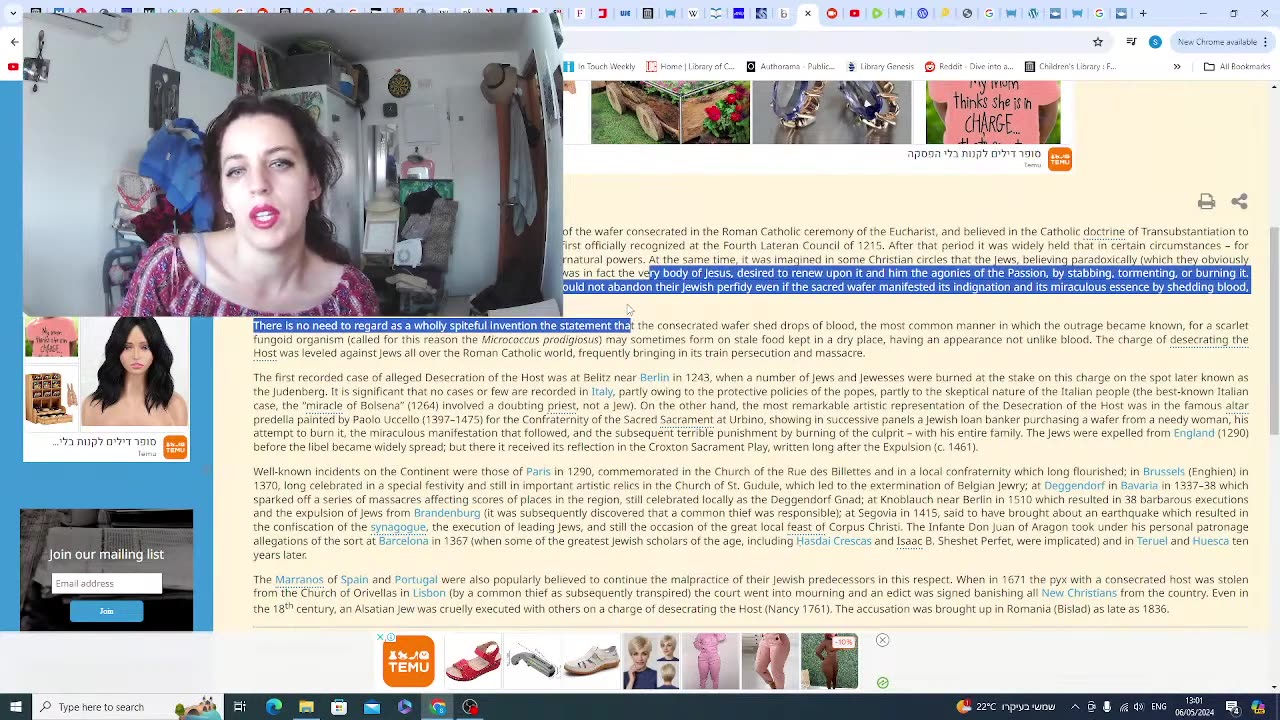Open the Reddit - Dive into bookmark
Viewport: 1280px width, 720px height.
pos(969,67)
